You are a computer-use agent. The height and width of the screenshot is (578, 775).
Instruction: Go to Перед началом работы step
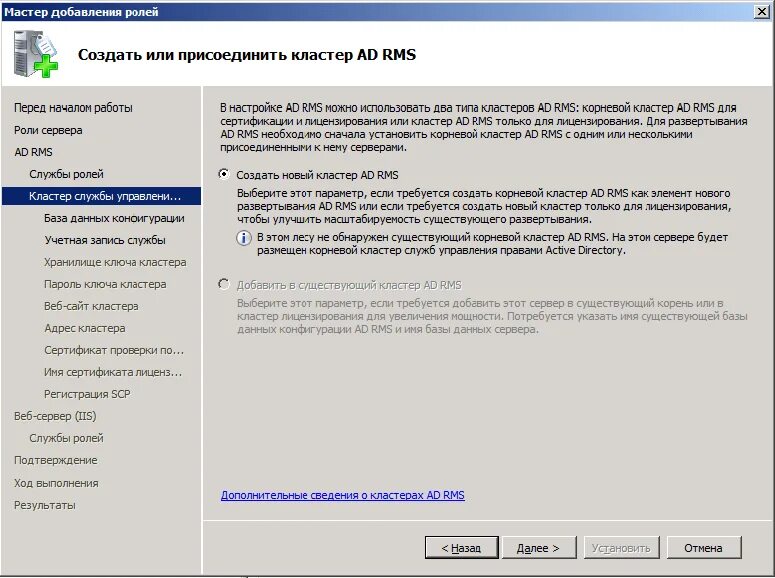point(73,108)
